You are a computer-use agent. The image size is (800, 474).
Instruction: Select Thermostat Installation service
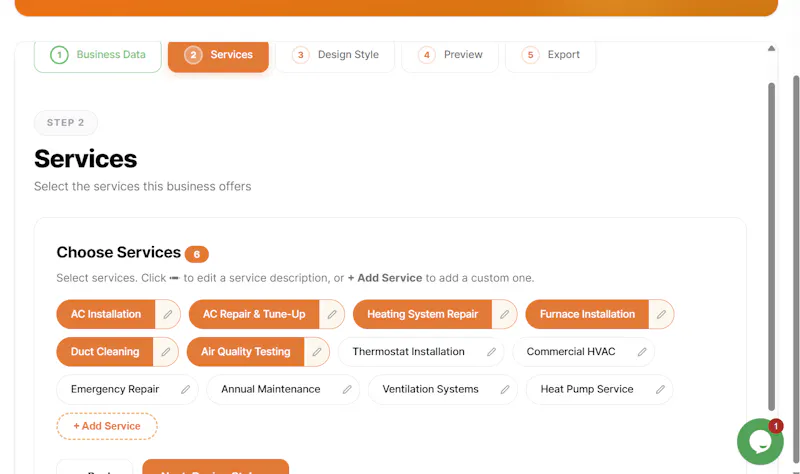pos(408,352)
